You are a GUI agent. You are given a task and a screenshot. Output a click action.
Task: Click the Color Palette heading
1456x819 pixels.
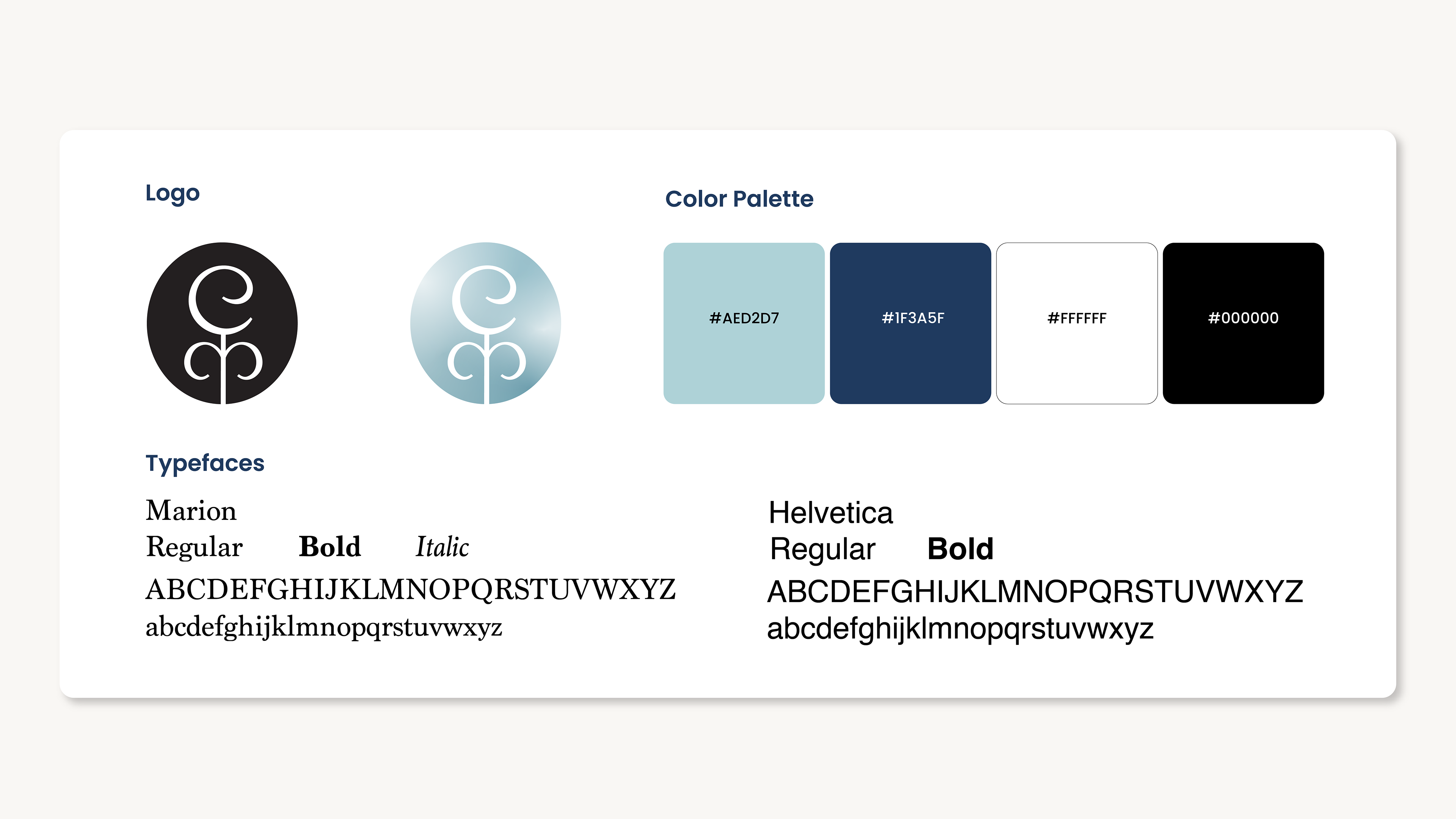coord(739,199)
